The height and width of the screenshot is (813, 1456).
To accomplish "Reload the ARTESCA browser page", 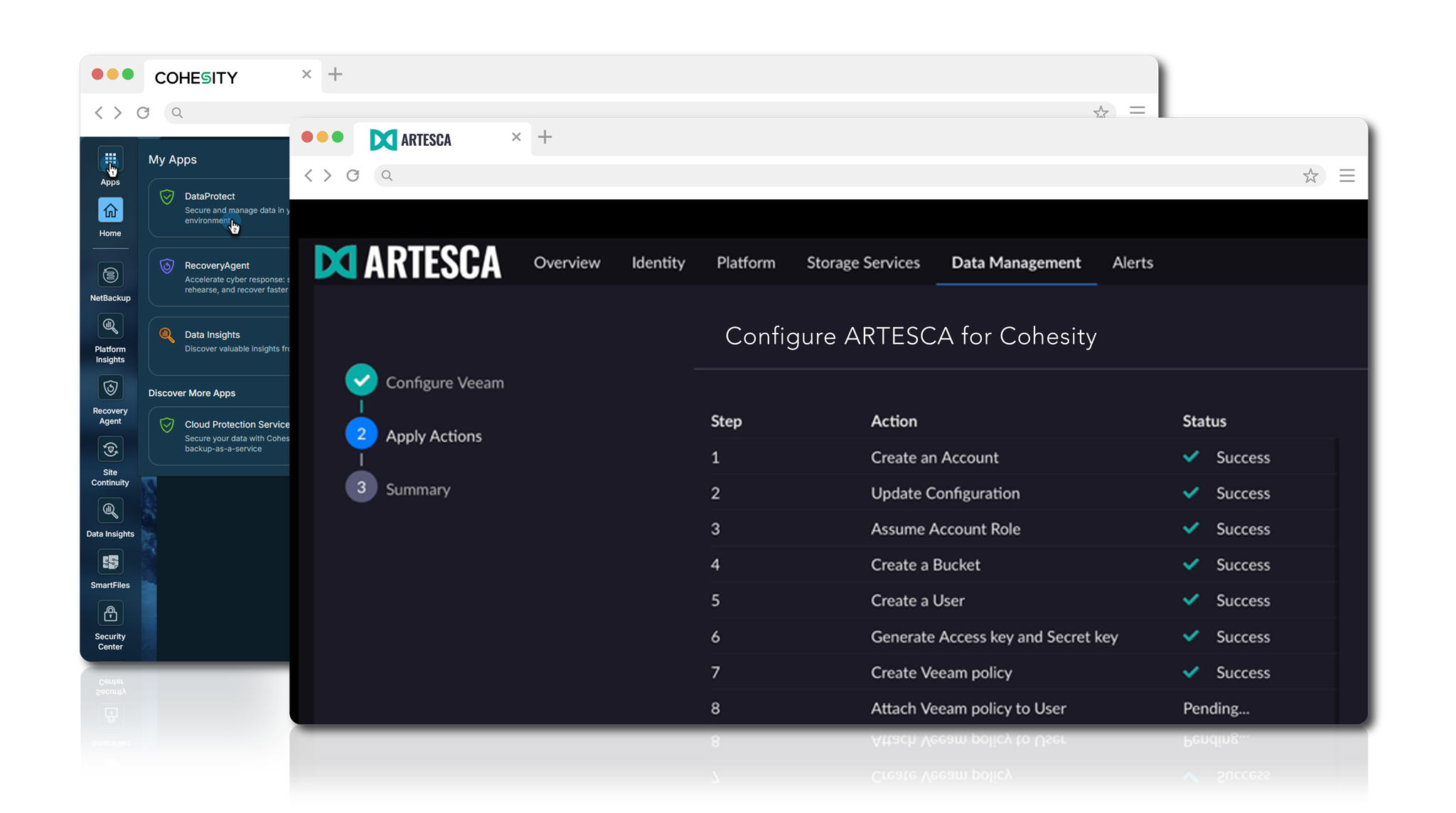I will click(x=353, y=176).
